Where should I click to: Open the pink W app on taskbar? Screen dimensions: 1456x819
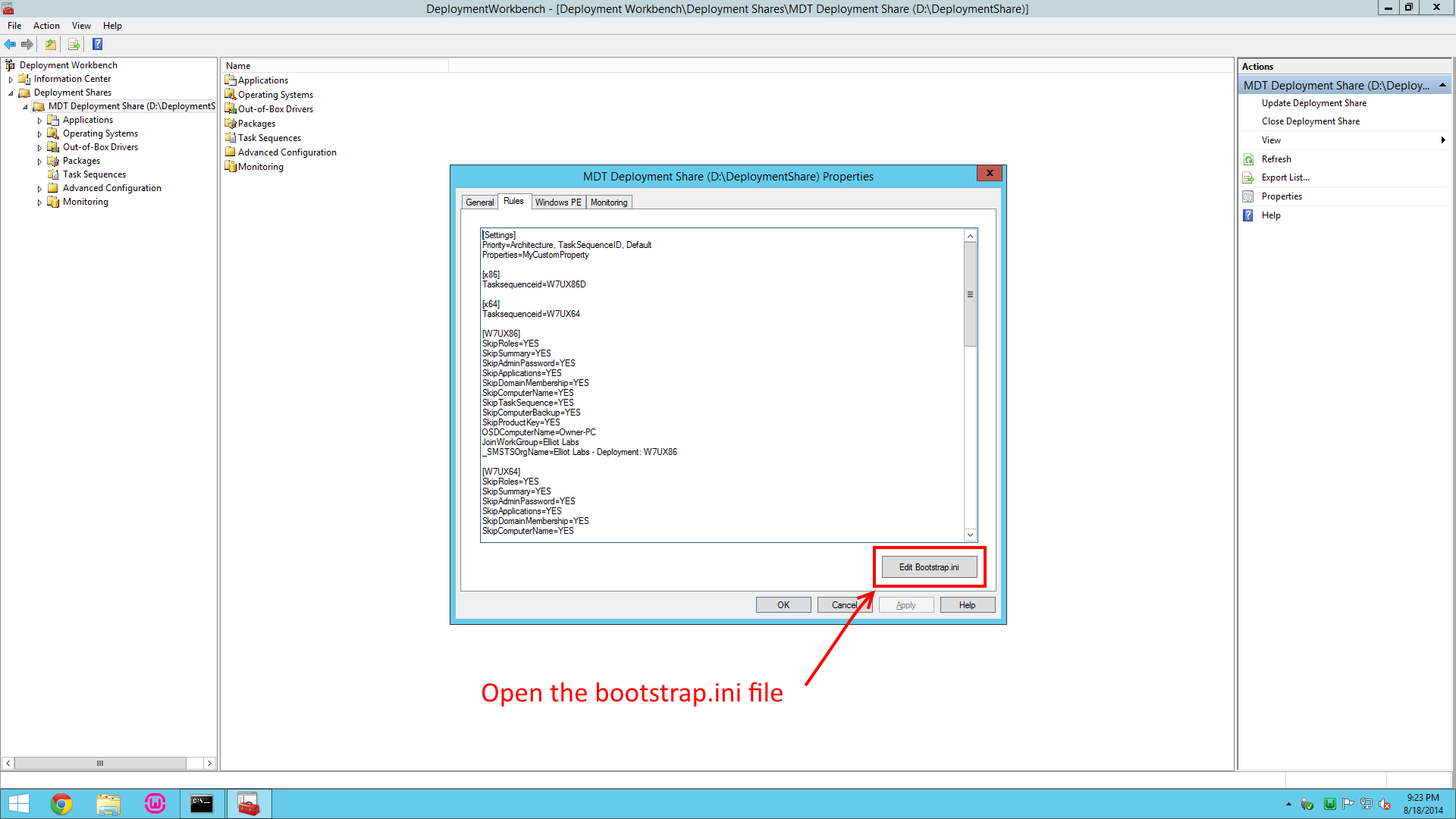coord(155,804)
